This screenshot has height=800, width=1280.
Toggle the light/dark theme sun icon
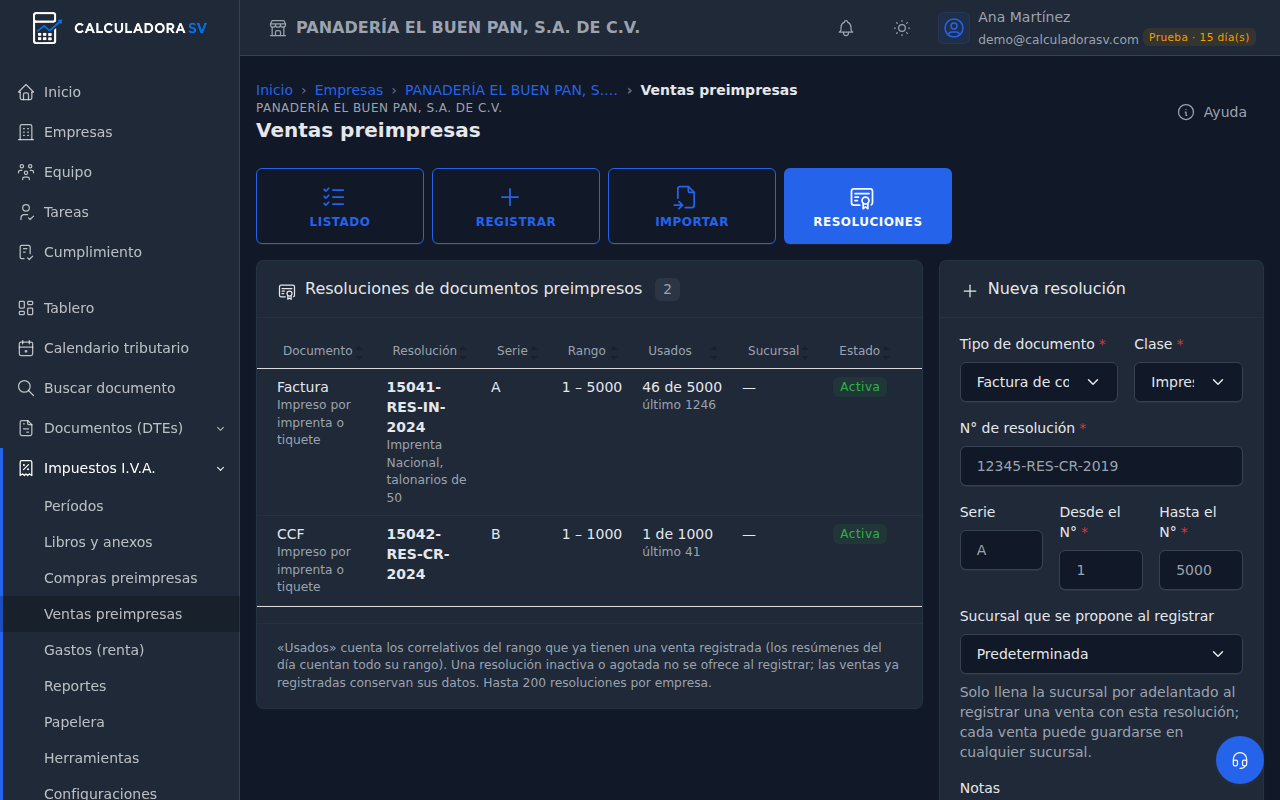[902, 28]
